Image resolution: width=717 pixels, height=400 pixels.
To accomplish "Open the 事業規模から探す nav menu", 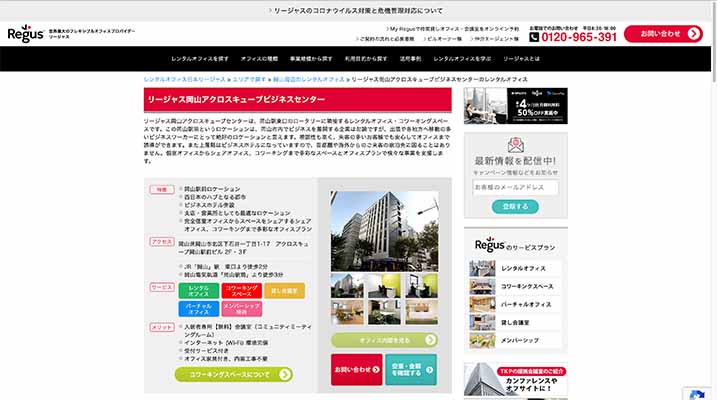I will [311, 59].
